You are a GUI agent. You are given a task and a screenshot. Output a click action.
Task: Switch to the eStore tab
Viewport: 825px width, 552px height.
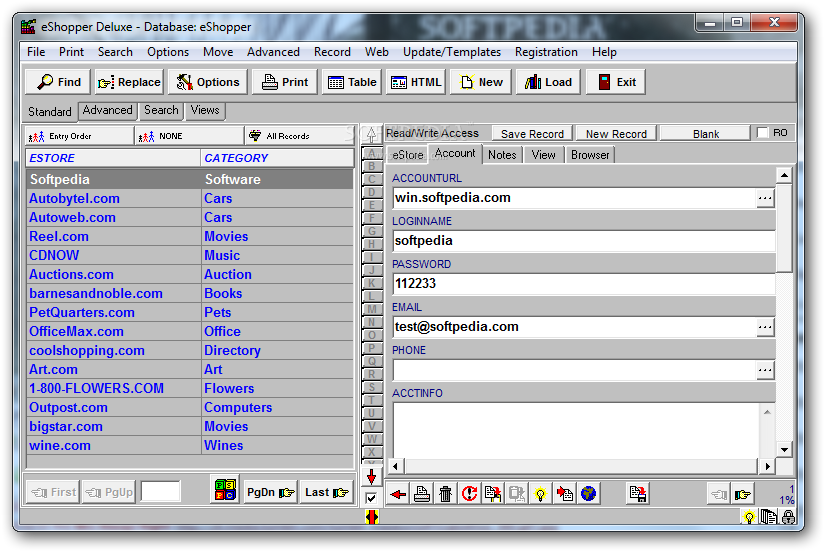pyautogui.click(x=408, y=155)
